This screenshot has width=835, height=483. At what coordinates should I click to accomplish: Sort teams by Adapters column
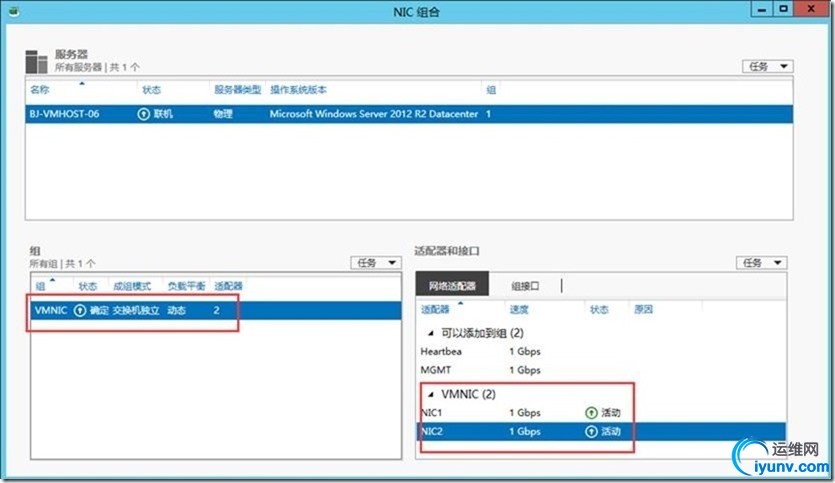click(x=228, y=286)
